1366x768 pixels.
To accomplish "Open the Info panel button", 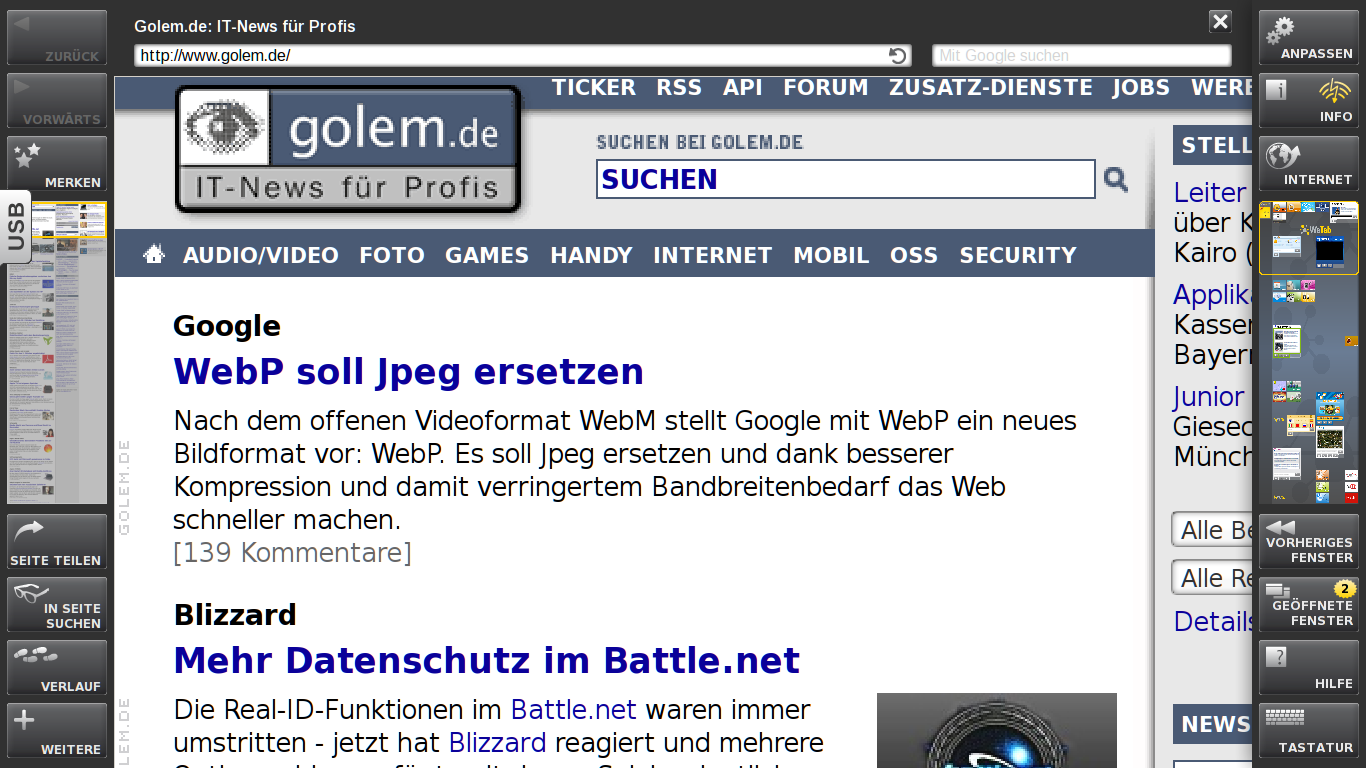I will [1308, 101].
